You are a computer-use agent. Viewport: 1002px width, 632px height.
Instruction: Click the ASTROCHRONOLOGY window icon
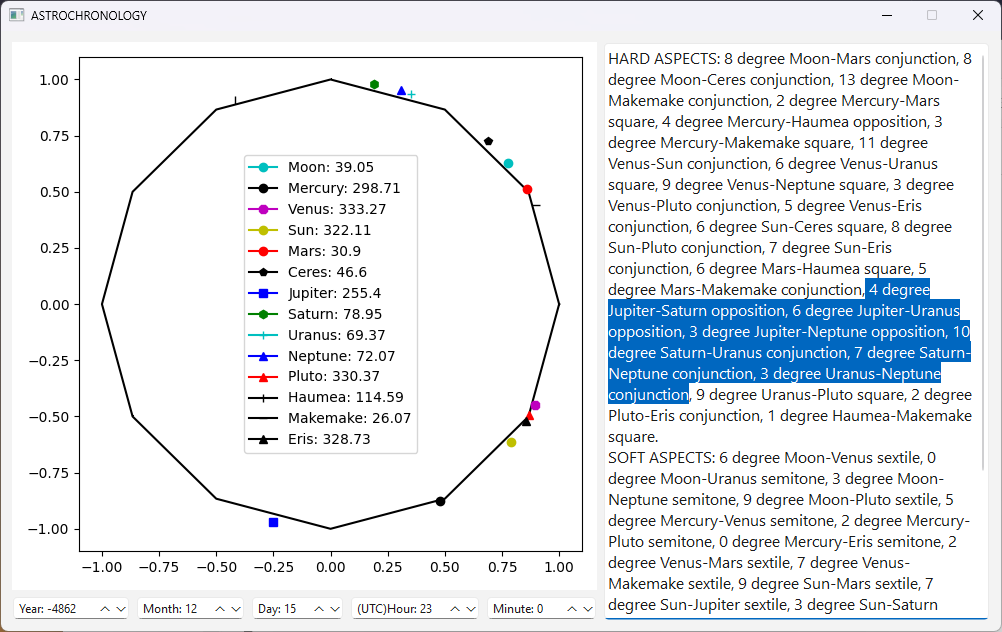point(17,15)
